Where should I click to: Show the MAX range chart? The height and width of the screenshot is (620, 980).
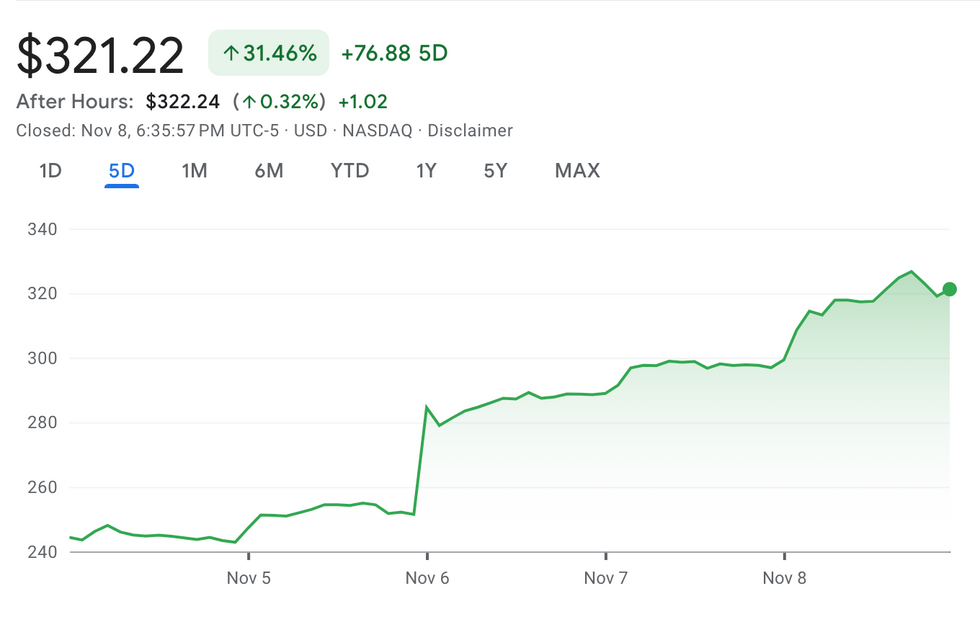click(x=577, y=171)
